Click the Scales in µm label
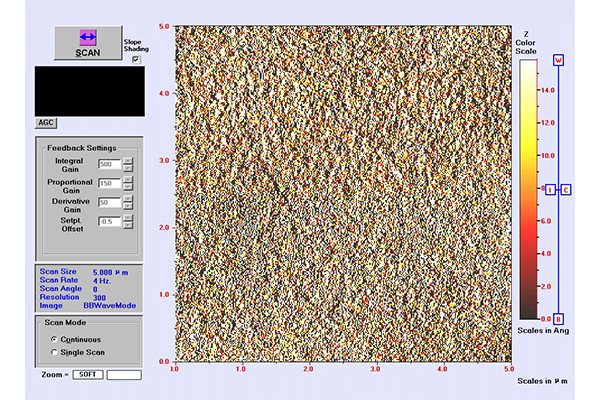600x400 pixels. pos(543,381)
